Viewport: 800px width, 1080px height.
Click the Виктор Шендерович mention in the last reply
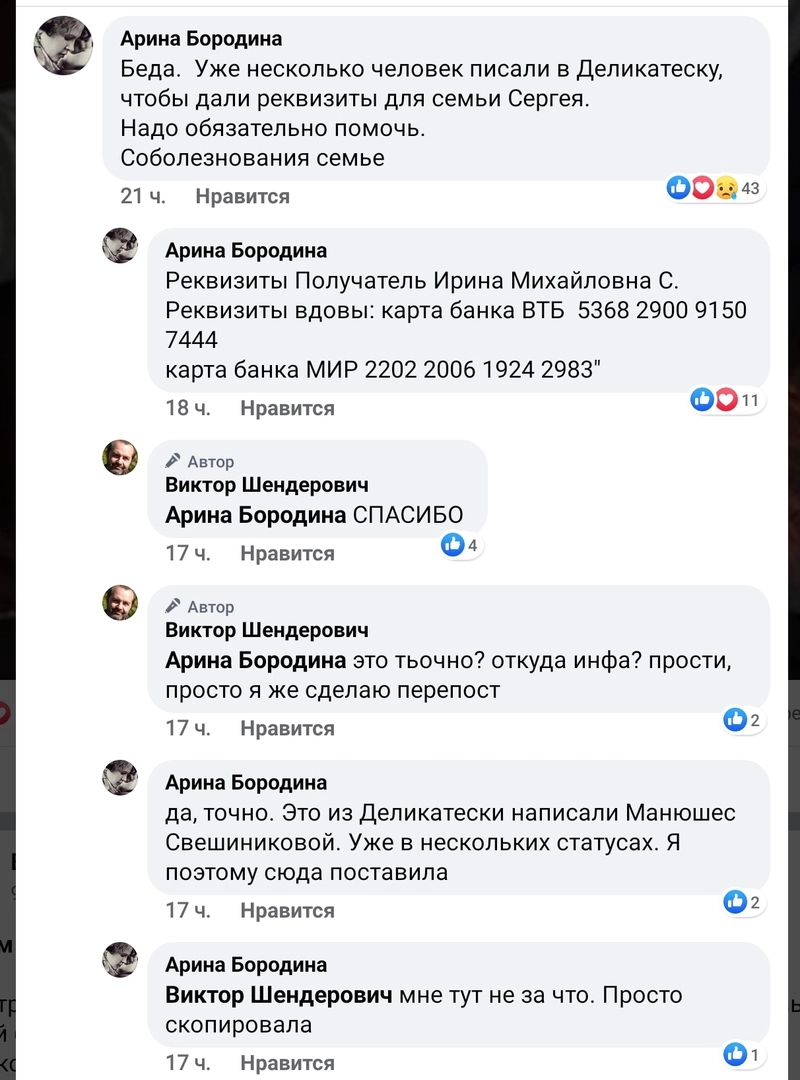coord(279,996)
